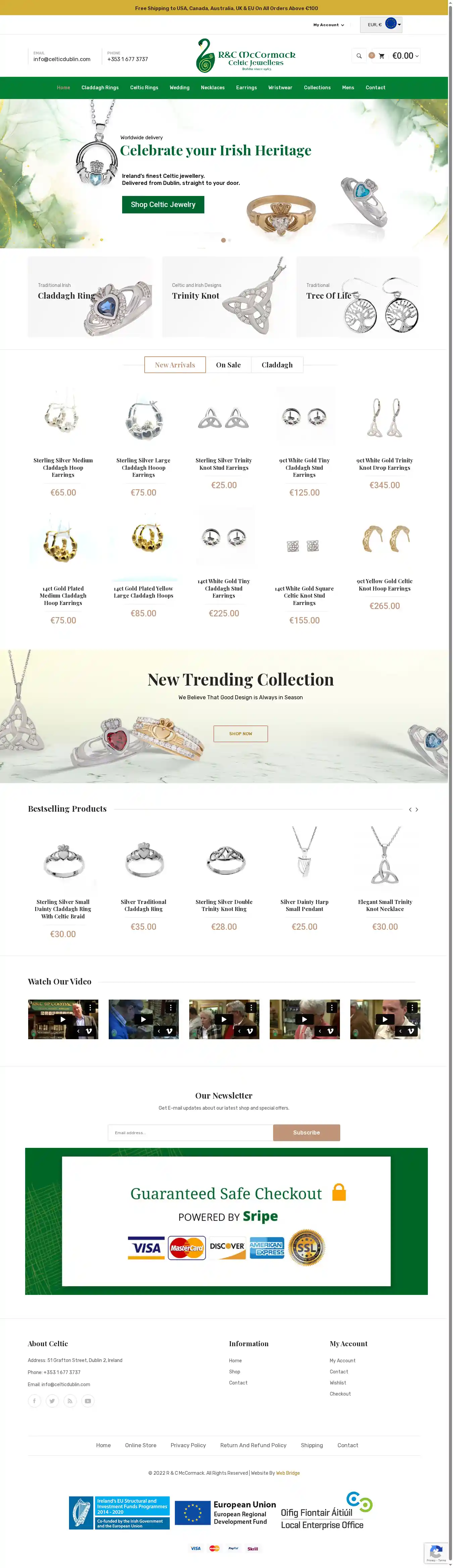Expand the cart total dropdown arrow
The image size is (453, 1568).
(417, 56)
